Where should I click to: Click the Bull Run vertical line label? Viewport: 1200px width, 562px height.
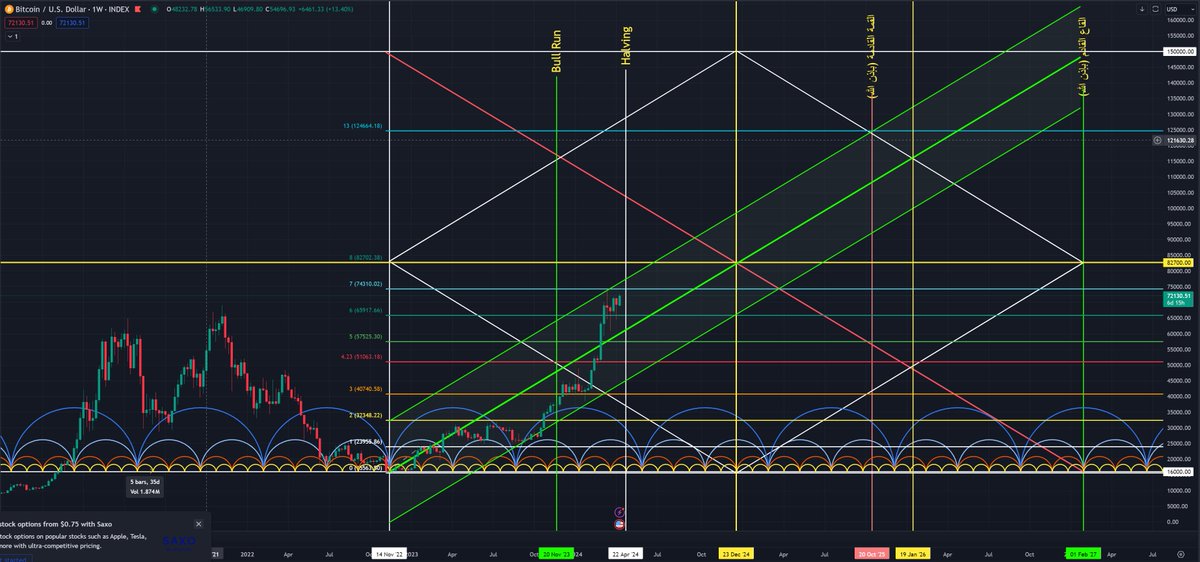click(556, 49)
